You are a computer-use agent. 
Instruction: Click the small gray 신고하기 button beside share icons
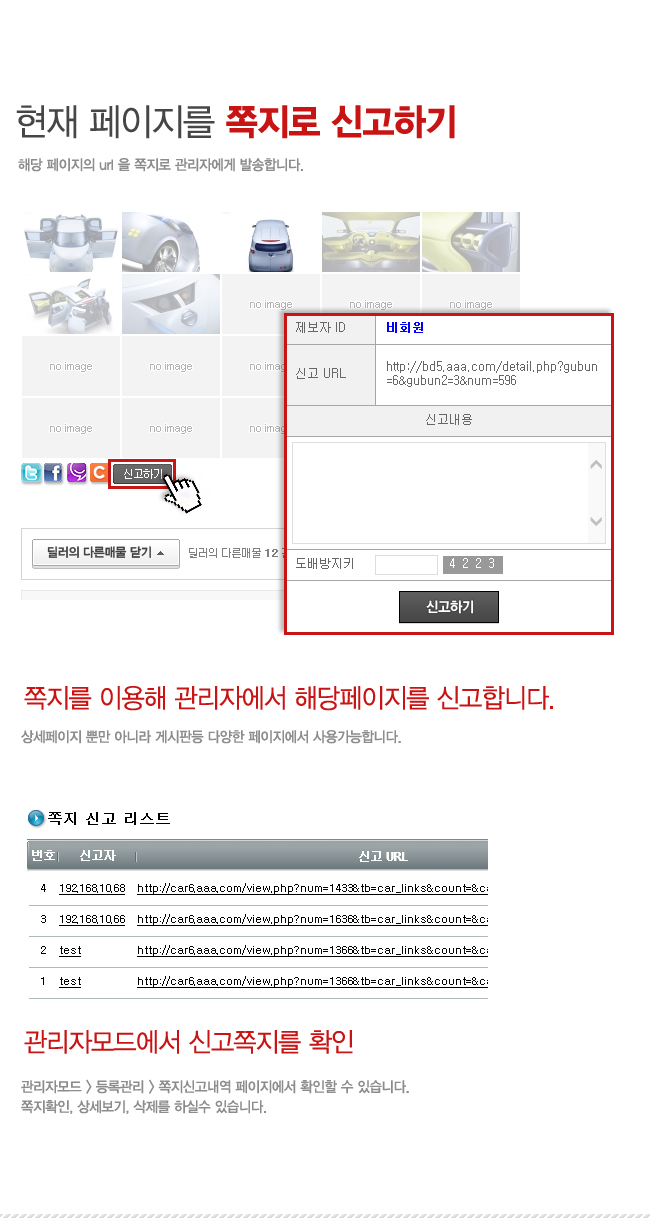point(143,474)
